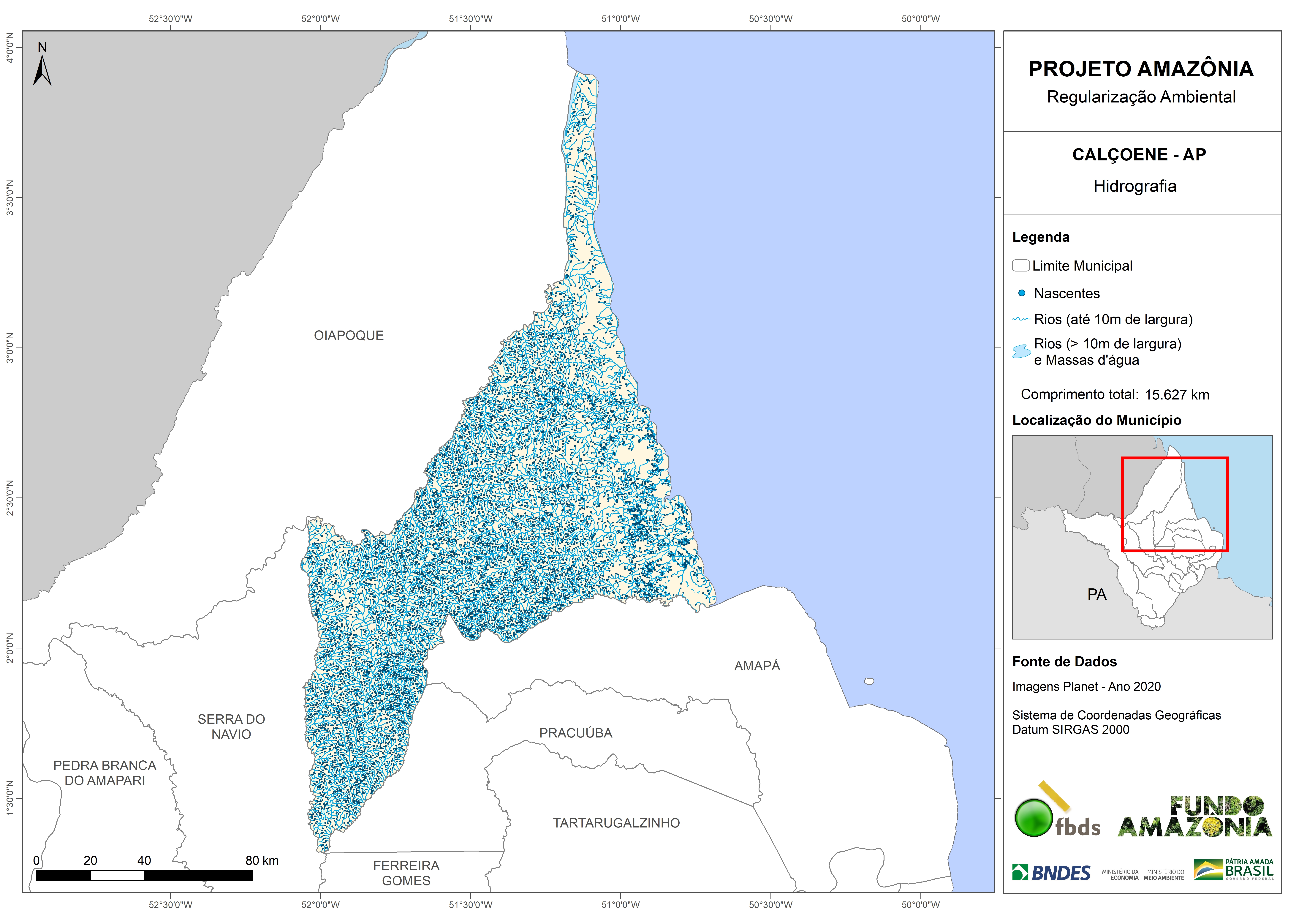Click the SERRA DO NAVIO label
1307x924 pixels.
(x=231, y=726)
